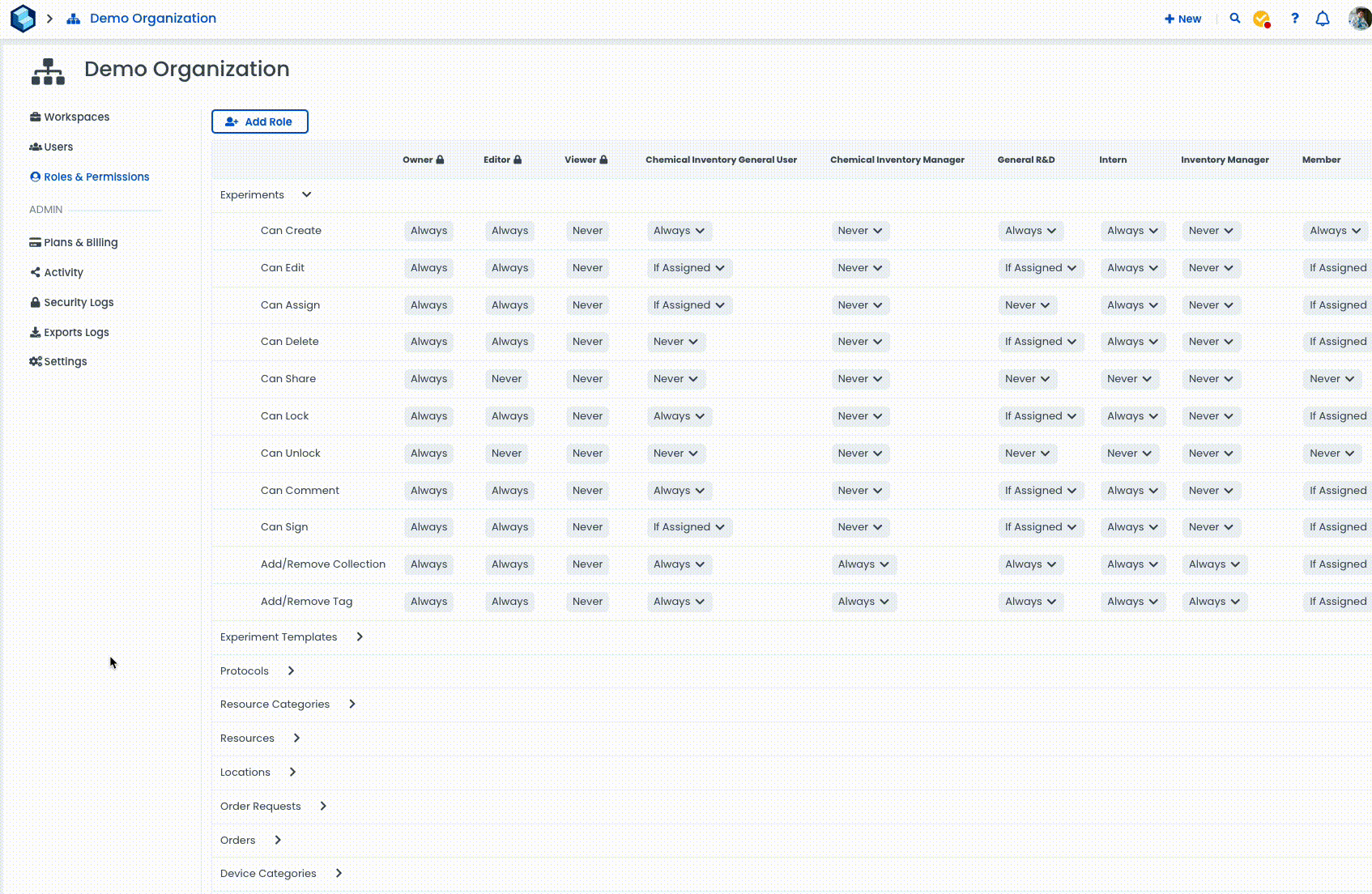Open Can Delete dropdown for Inventory Manager

tap(1211, 342)
